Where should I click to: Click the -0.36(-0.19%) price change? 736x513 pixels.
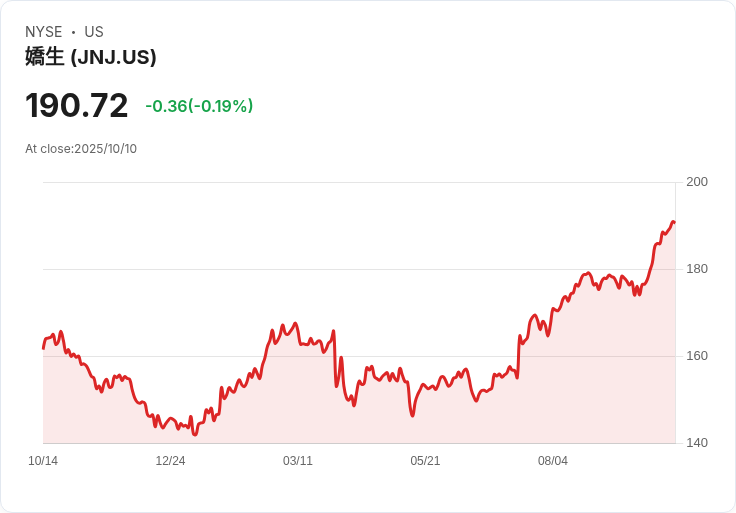199,106
